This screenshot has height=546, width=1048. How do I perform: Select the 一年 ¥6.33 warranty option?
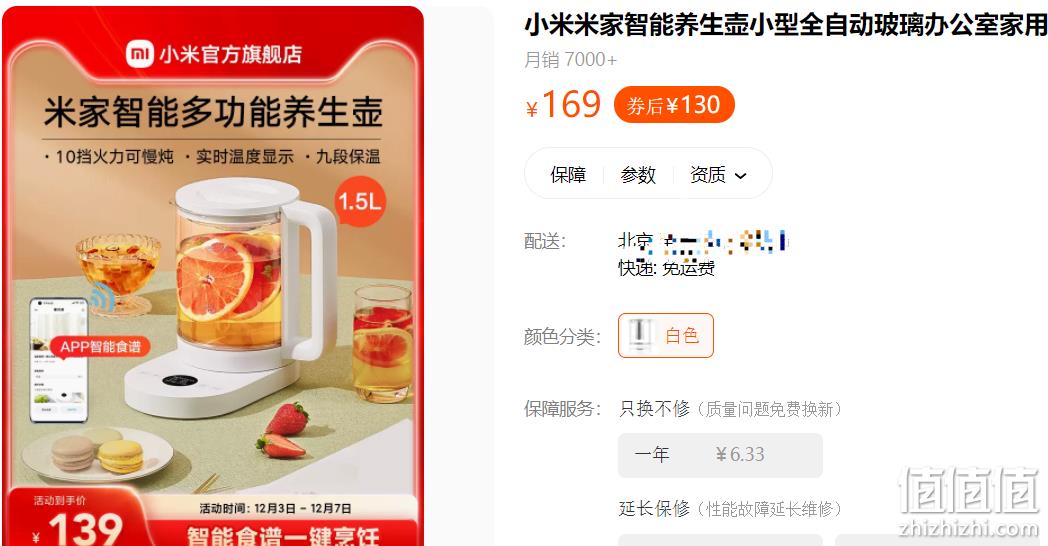(x=720, y=455)
